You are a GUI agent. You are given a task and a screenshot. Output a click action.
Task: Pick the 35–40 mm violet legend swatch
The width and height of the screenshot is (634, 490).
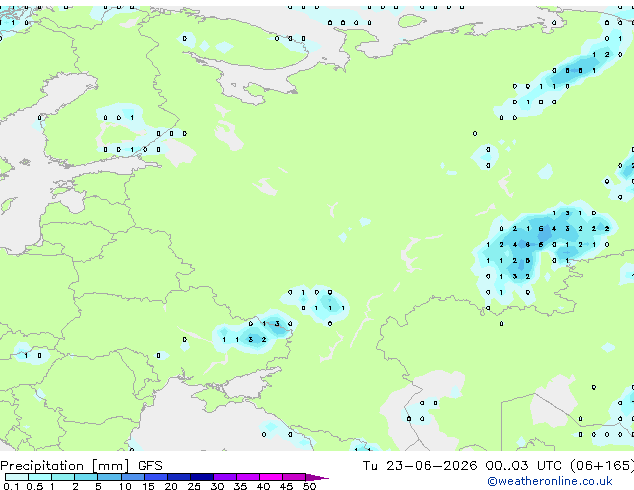pos(247,477)
